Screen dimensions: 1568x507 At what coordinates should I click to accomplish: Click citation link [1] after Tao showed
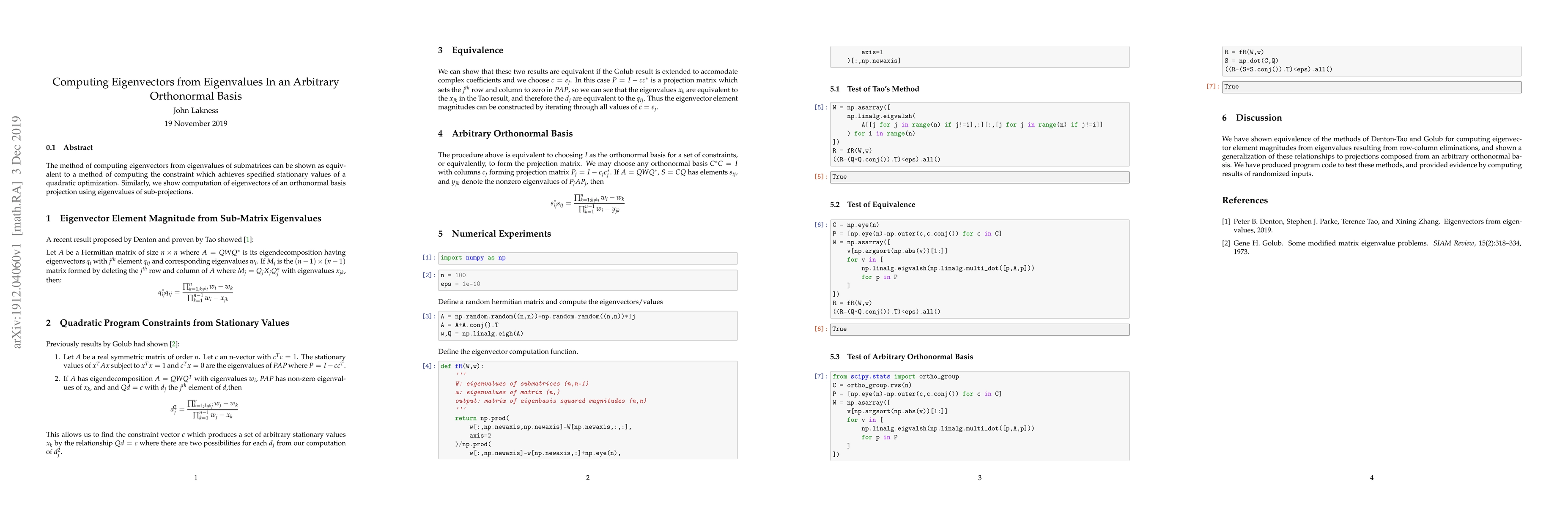pyautogui.click(x=248, y=240)
